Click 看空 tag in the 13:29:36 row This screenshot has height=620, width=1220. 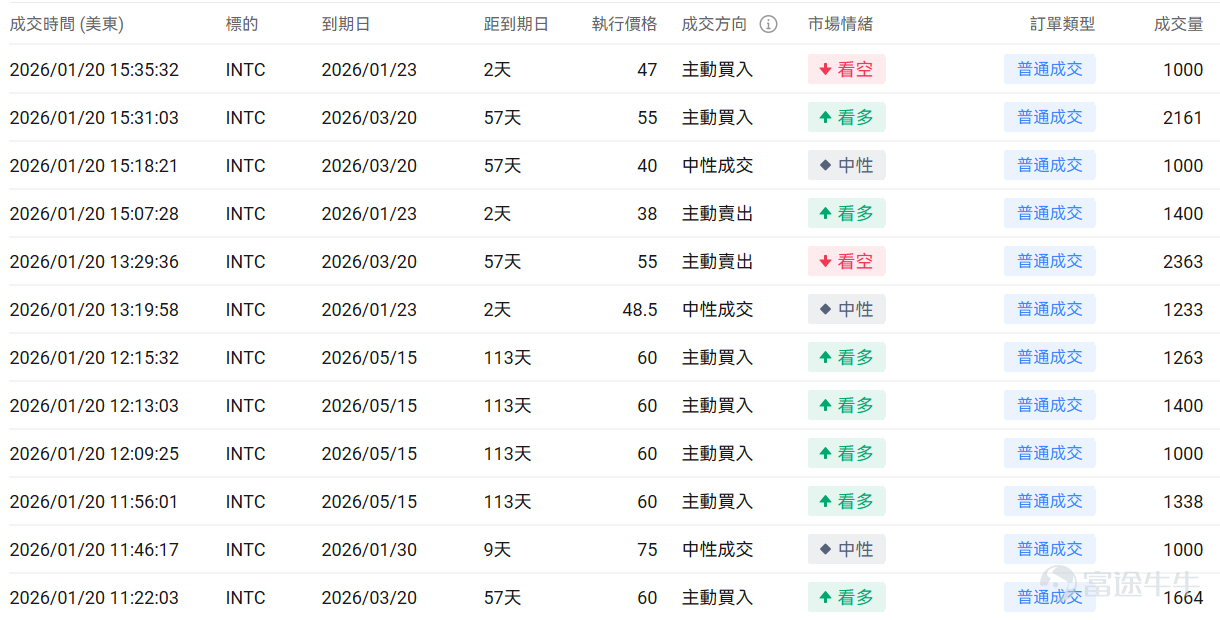tap(847, 261)
